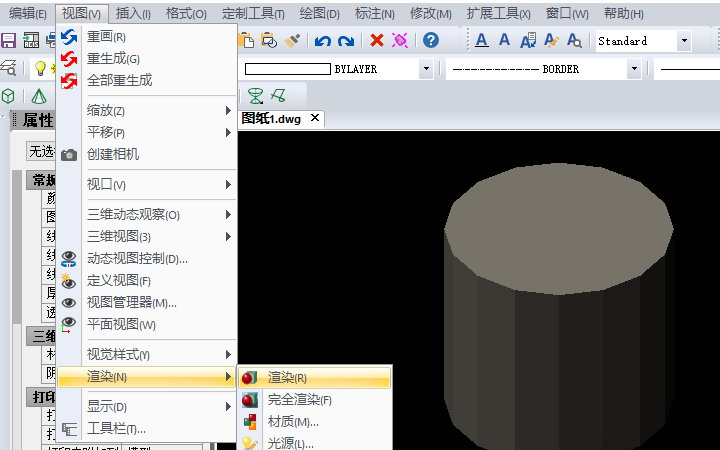Click the top face of the cylinder
This screenshot has width=720, height=450.
559,228
